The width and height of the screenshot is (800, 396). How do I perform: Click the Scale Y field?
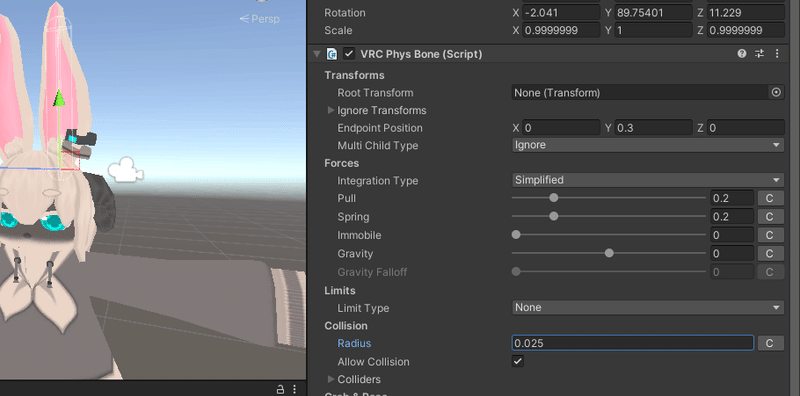(x=654, y=30)
